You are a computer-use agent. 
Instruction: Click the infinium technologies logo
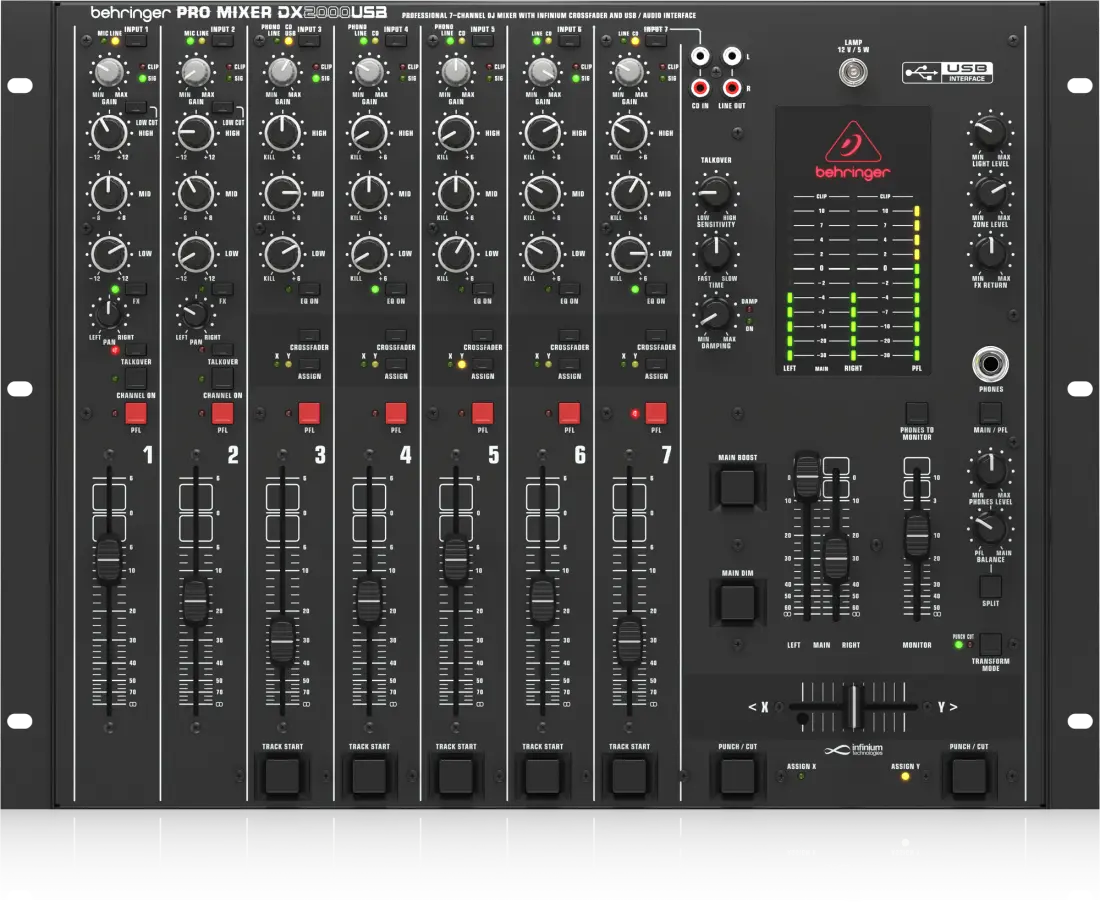(x=854, y=750)
